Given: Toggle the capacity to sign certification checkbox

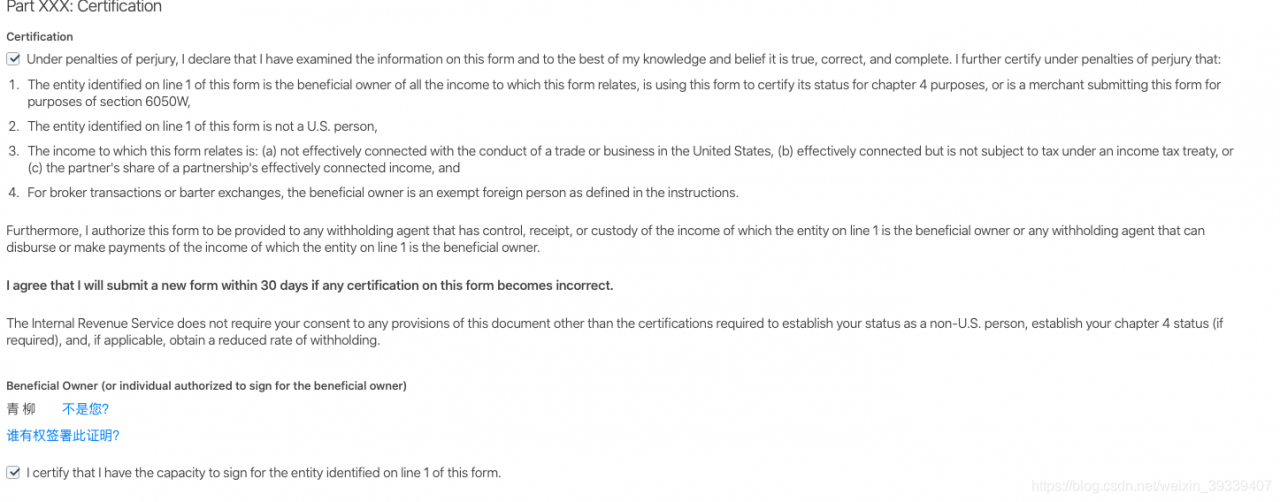Looking at the screenshot, I should point(13,472).
